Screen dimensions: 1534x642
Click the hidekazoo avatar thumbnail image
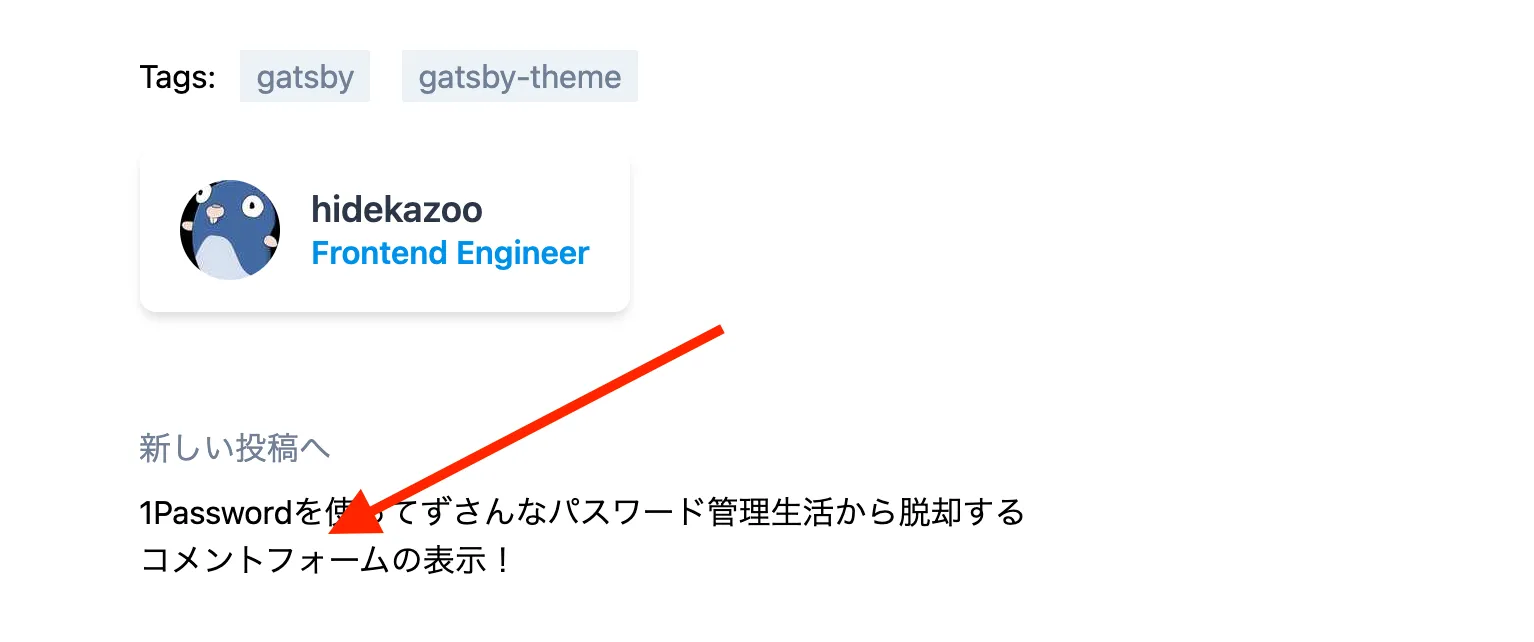[229, 229]
